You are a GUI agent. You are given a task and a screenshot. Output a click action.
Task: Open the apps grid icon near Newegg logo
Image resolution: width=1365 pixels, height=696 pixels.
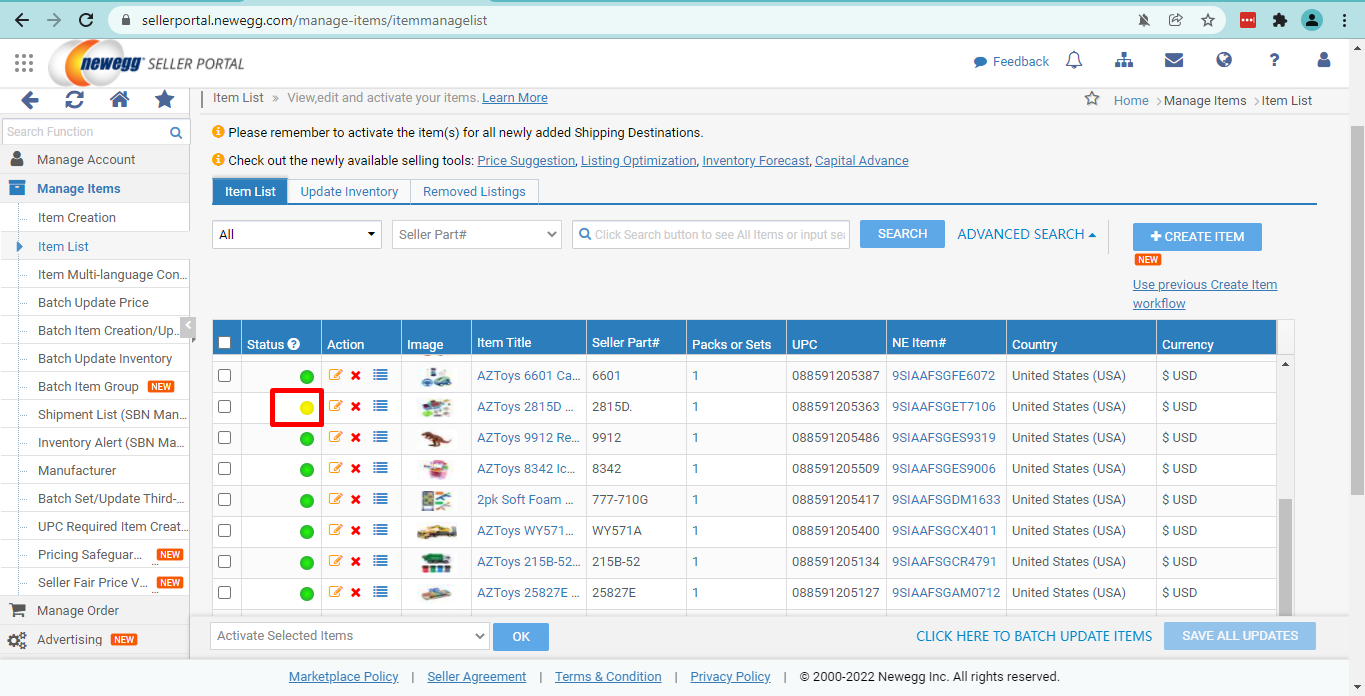24,63
